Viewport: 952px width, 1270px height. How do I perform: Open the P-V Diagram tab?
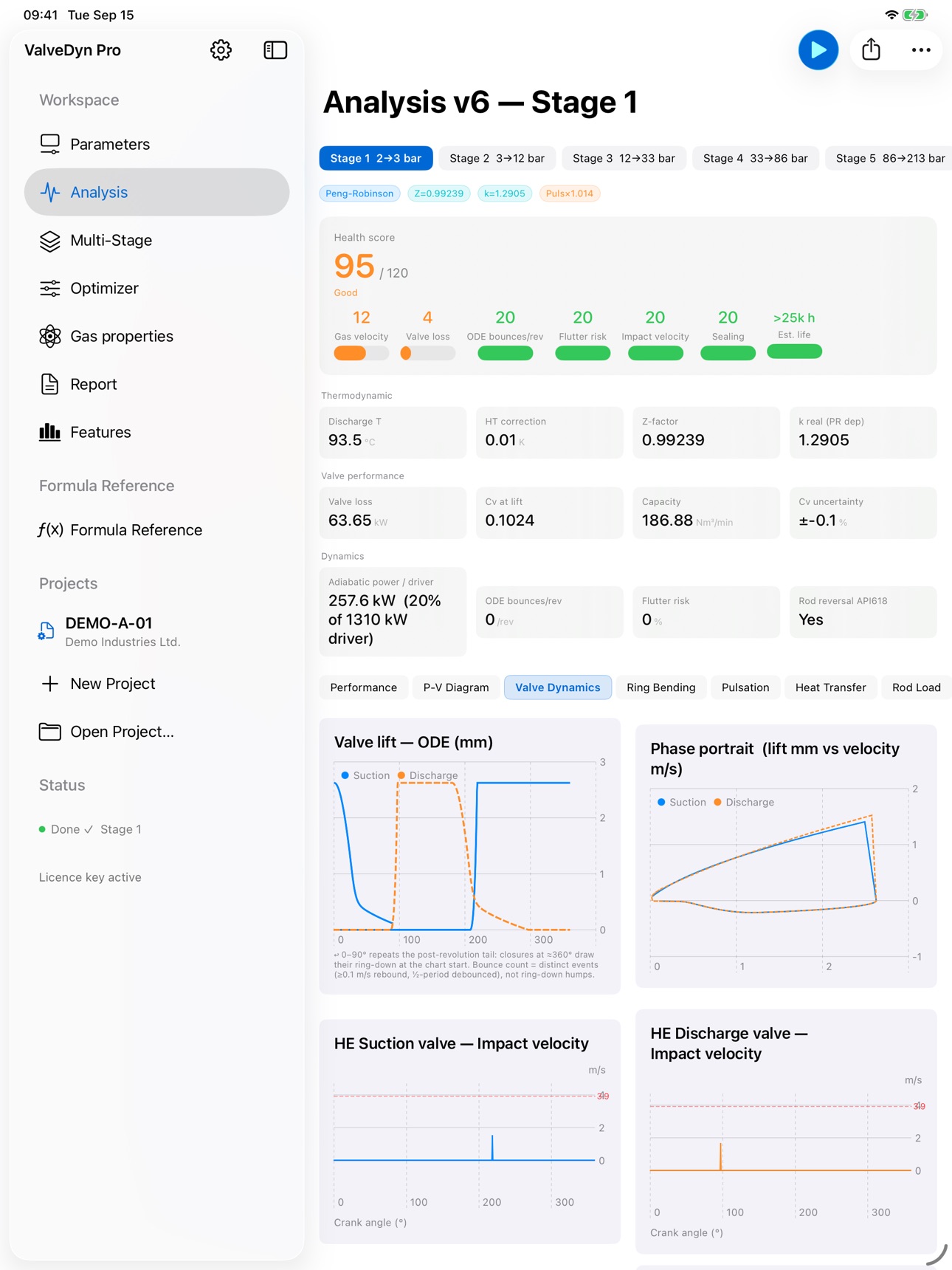(x=456, y=687)
